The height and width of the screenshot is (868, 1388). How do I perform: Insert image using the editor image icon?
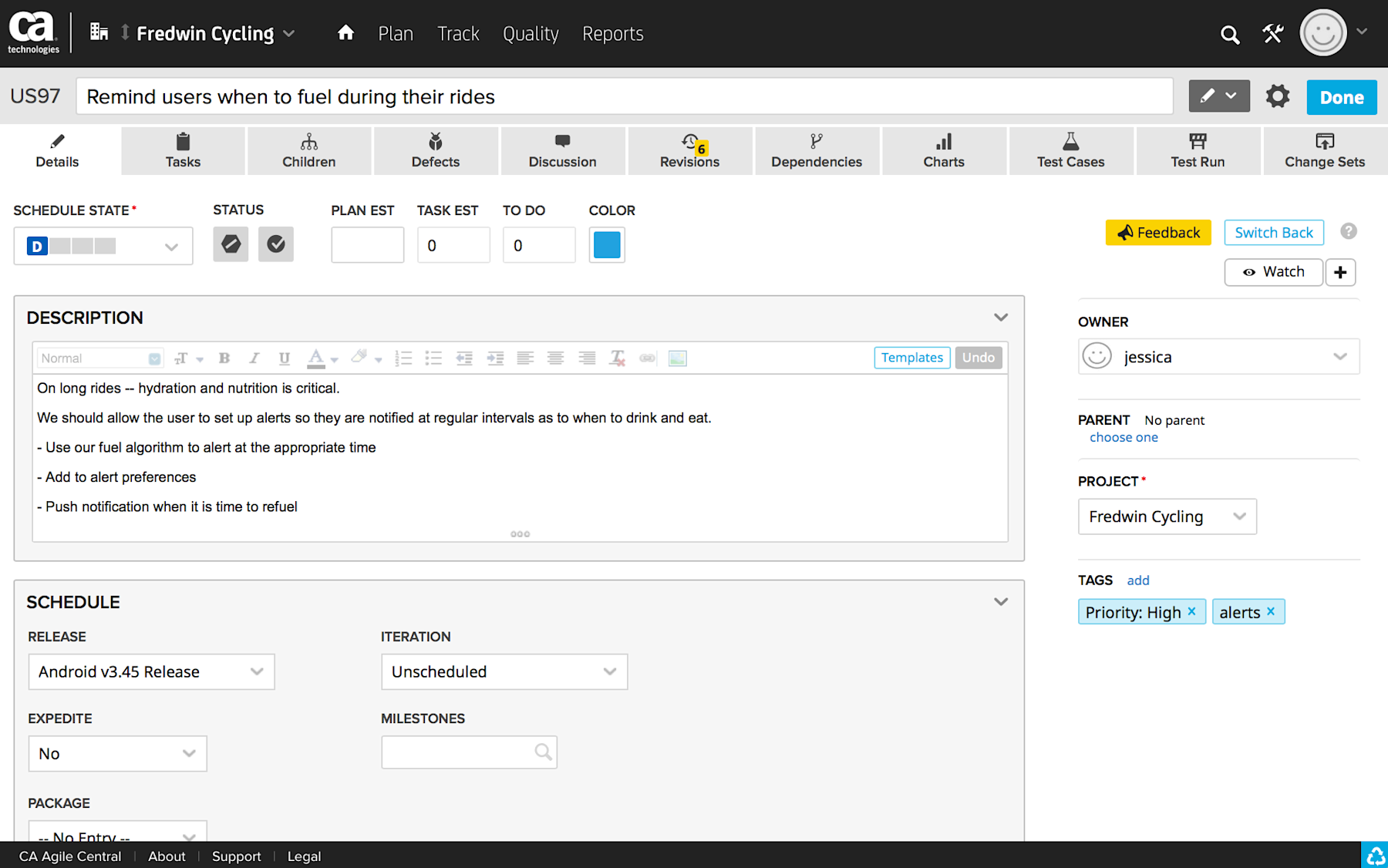point(677,358)
